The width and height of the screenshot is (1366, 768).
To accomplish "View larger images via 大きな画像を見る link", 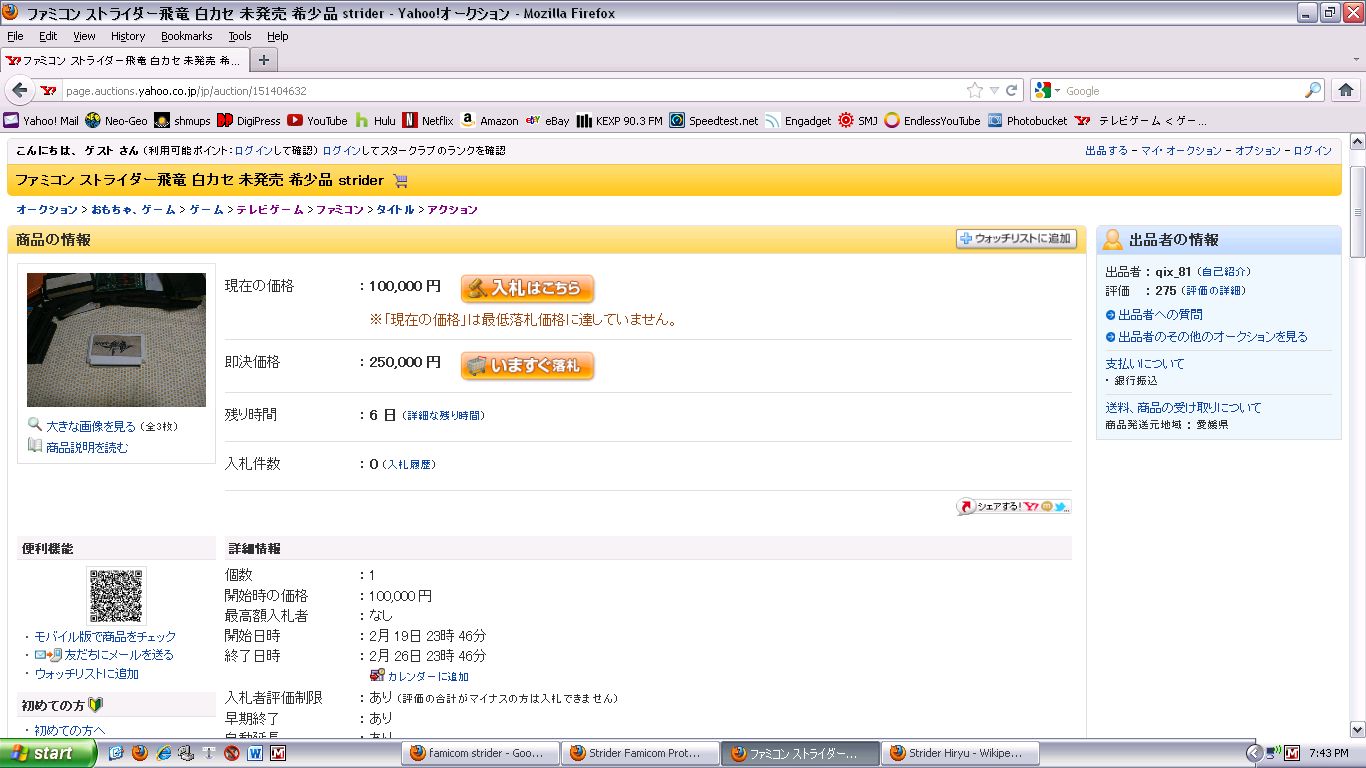I will [91, 426].
